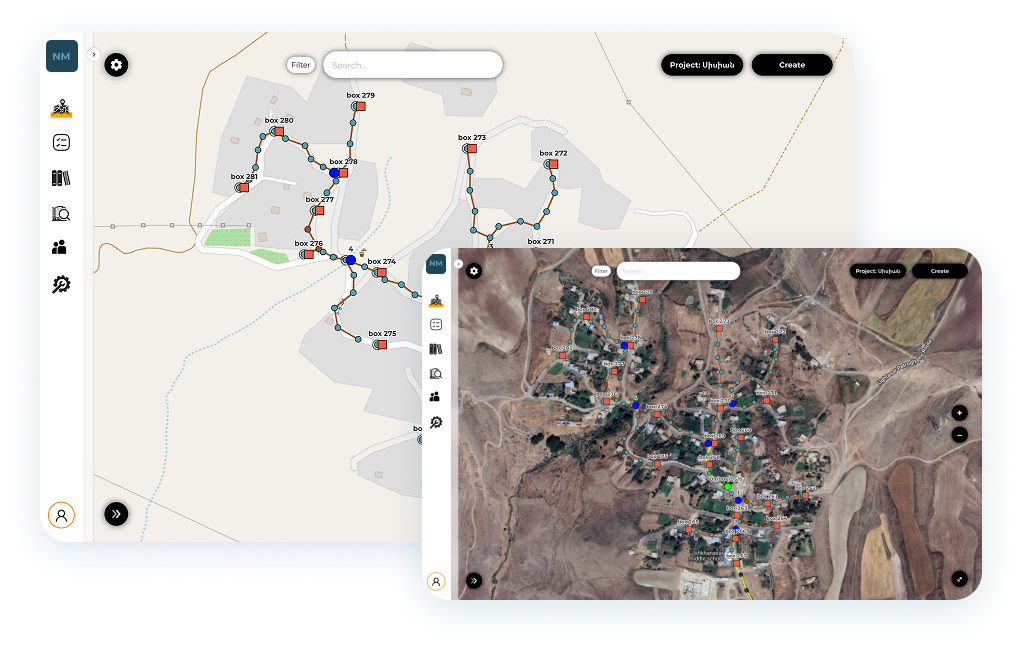Viewport: 1022px width, 648px height.
Task: Open wrench-gear maintenance icon in street-map sidebar
Action: click(62, 285)
